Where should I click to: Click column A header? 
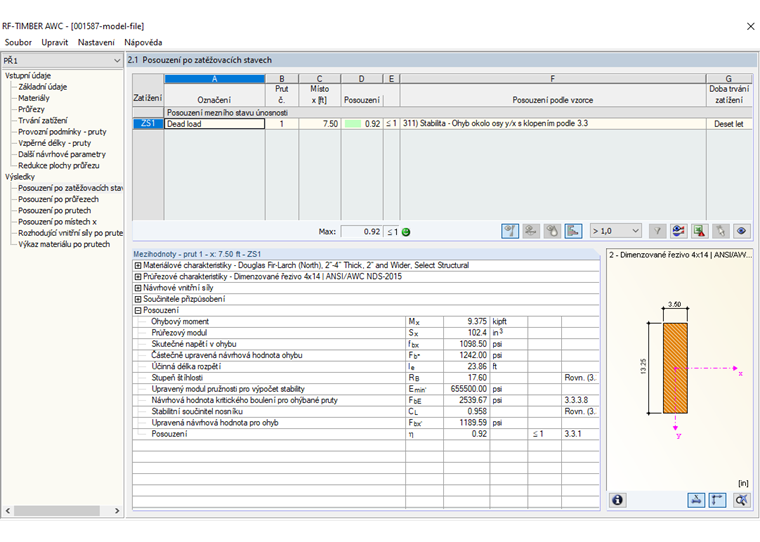point(215,79)
